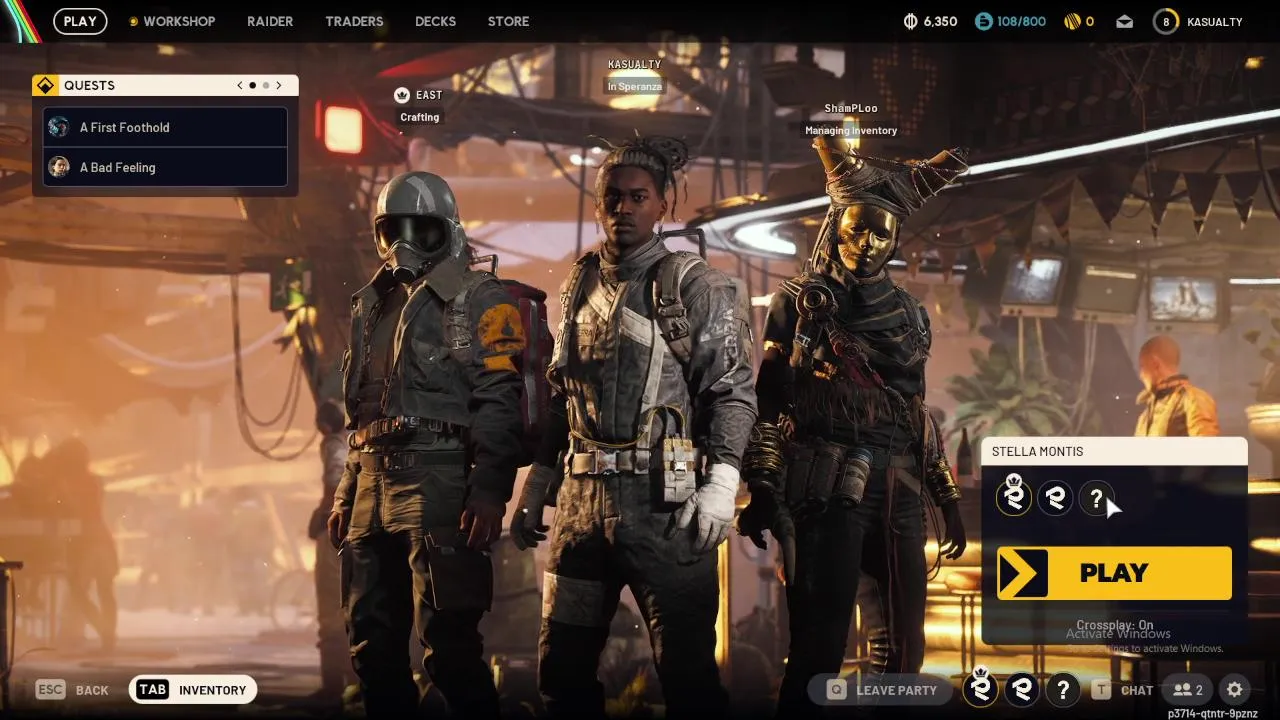Start match with the yellow PLAY button
The image size is (1280, 720).
coord(1114,573)
